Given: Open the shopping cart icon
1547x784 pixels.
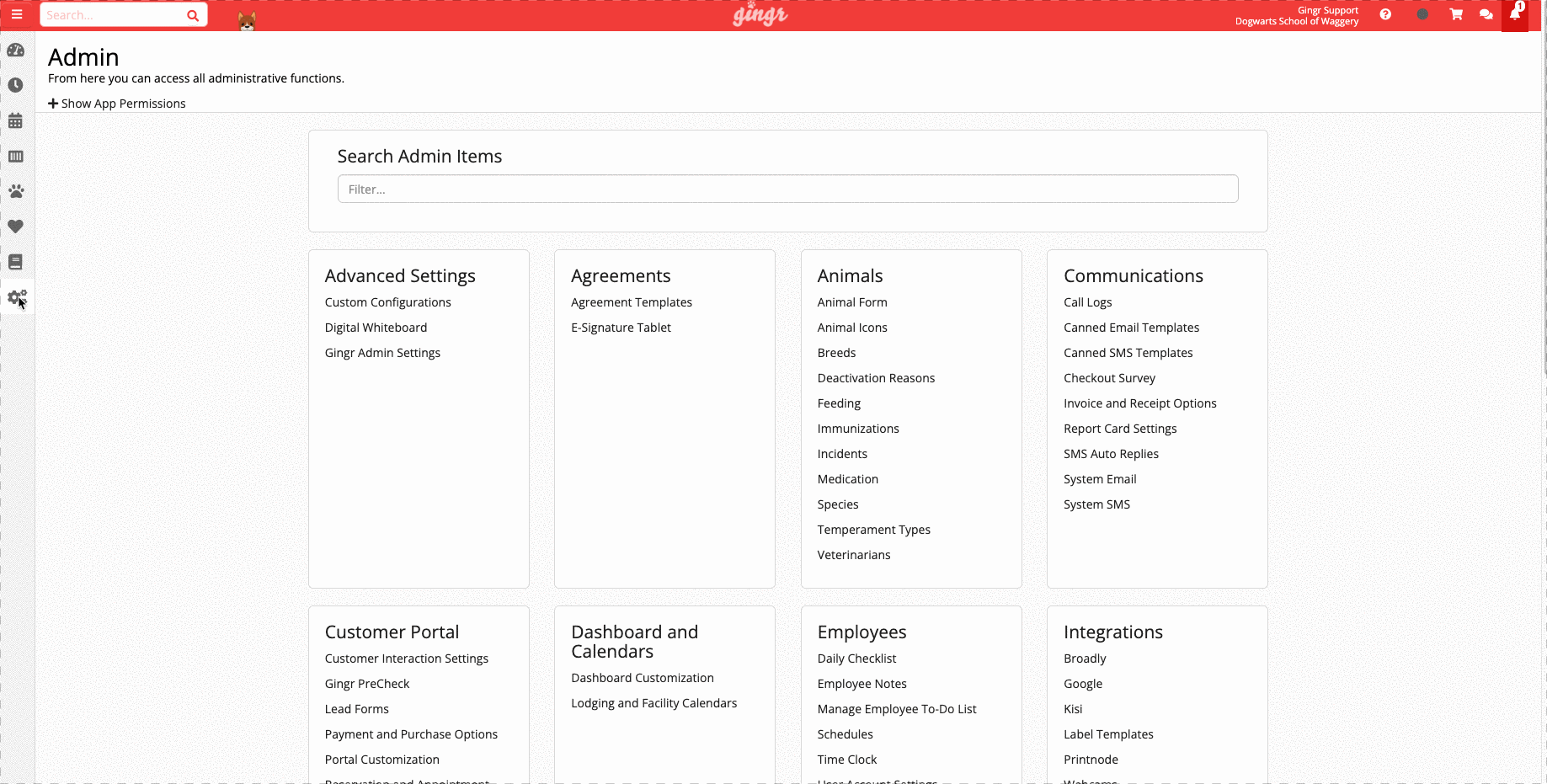Looking at the screenshot, I should (1456, 14).
